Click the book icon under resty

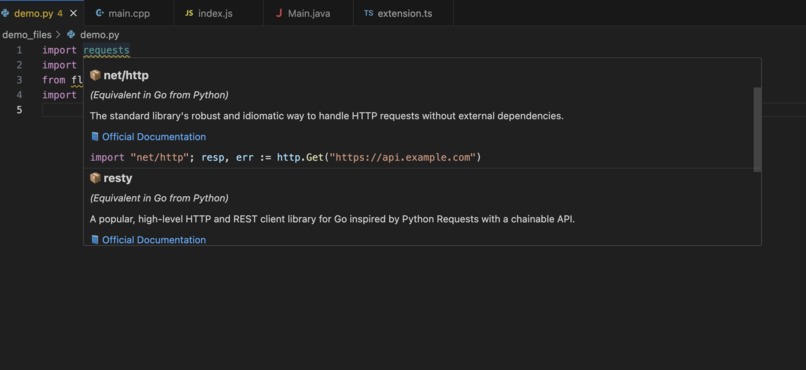coord(95,239)
